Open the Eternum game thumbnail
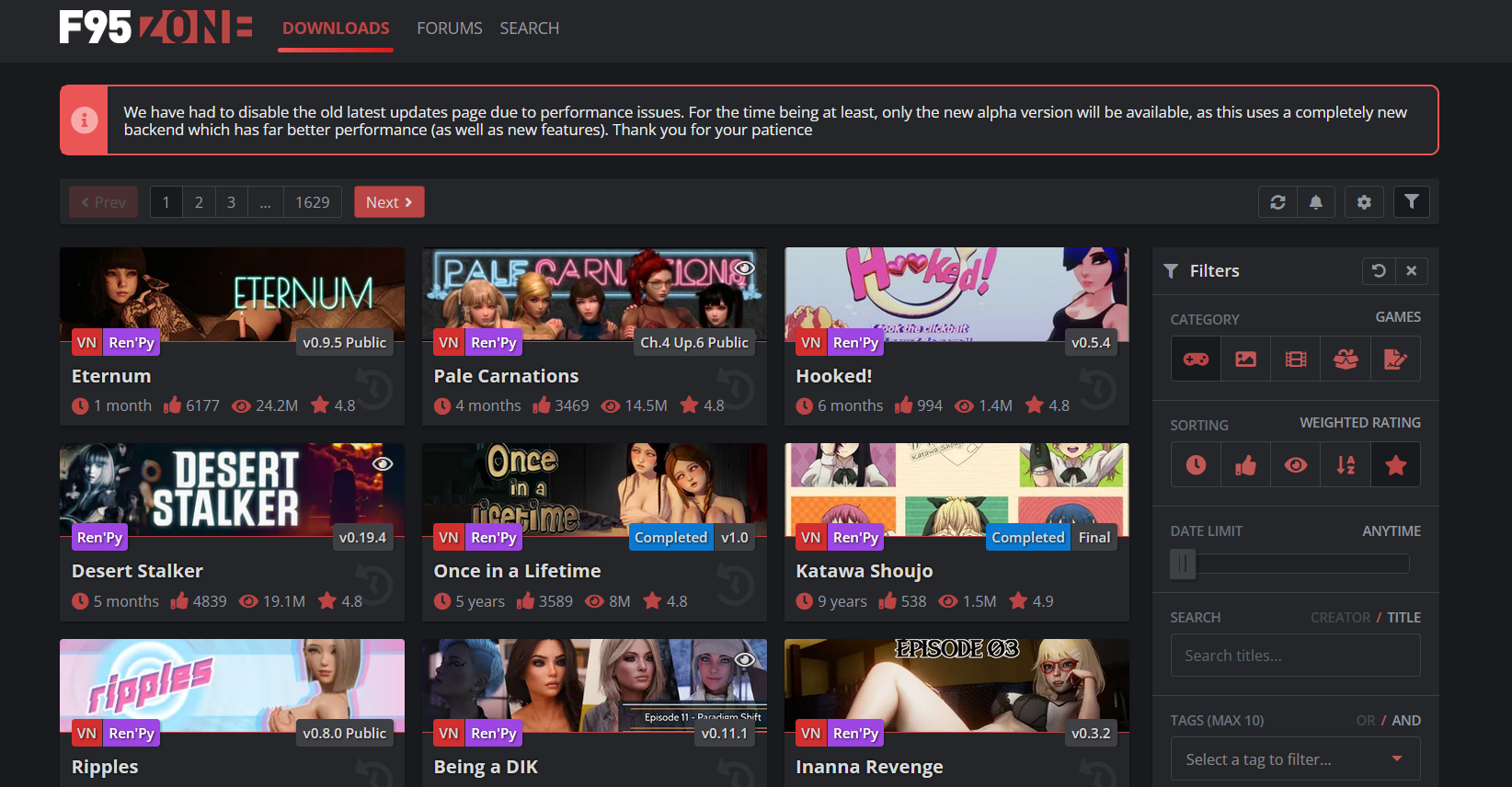The width and height of the screenshot is (1512, 787). pyautogui.click(x=232, y=294)
